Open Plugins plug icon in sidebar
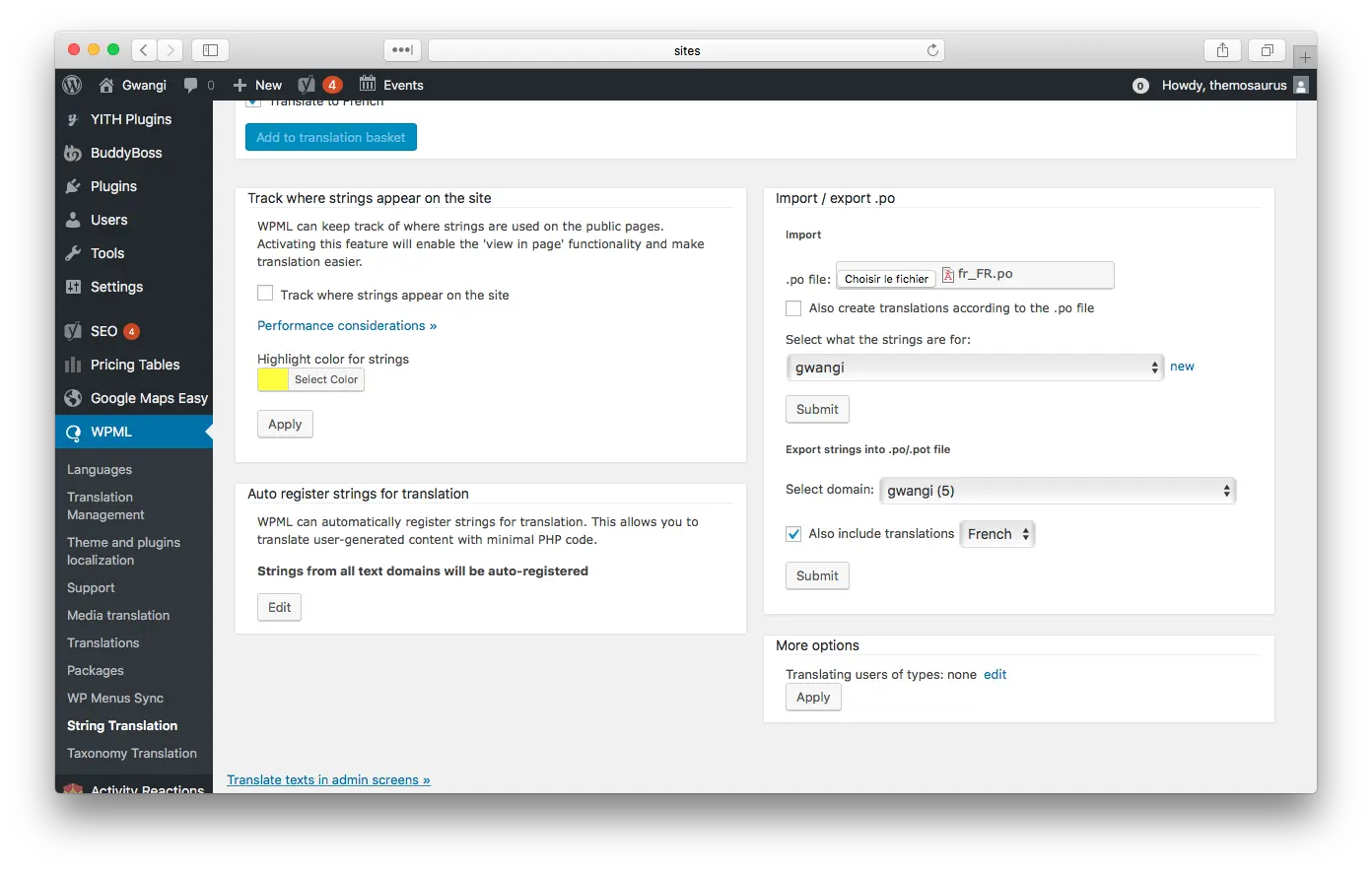The width and height of the screenshot is (1372, 872). pyautogui.click(x=73, y=186)
